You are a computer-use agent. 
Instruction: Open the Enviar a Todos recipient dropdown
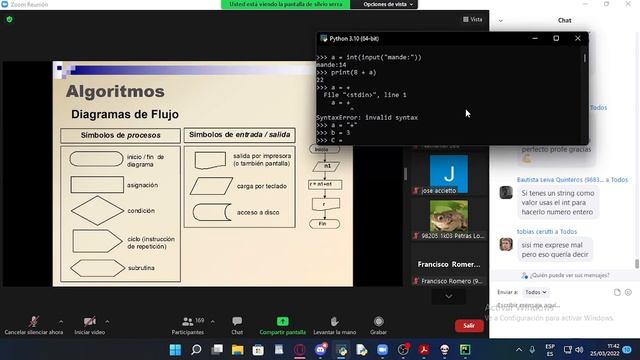point(536,292)
